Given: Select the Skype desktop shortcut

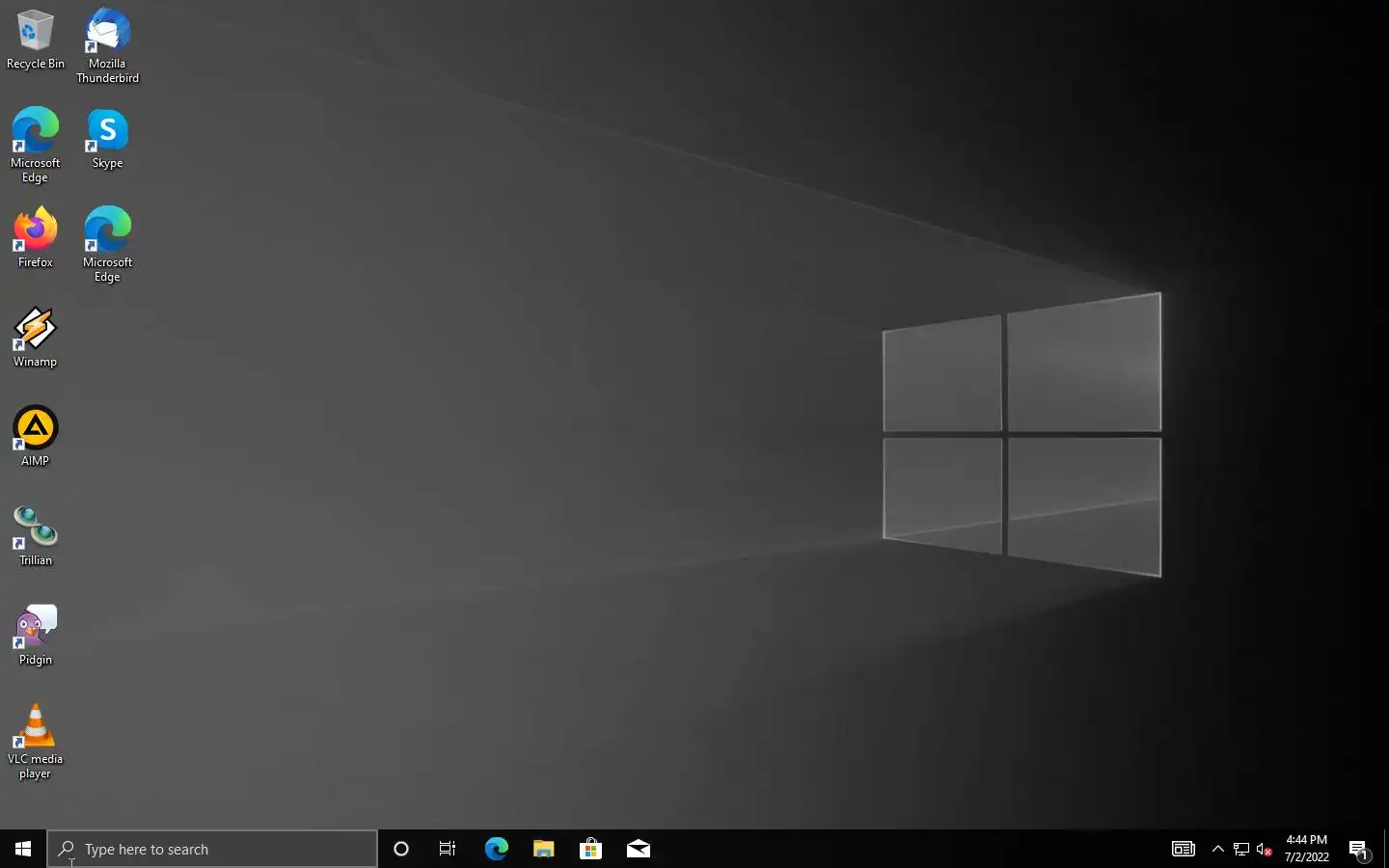Looking at the screenshot, I should [107, 138].
